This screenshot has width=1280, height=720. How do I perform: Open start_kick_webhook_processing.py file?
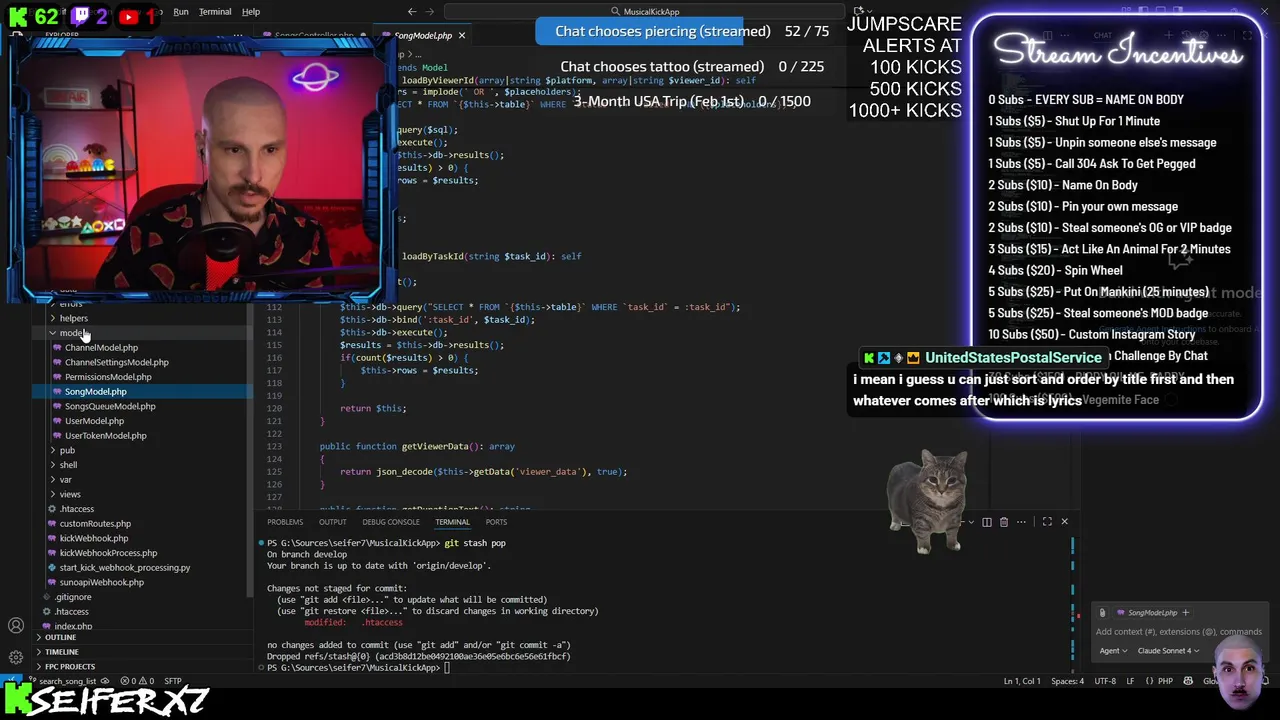point(124,568)
